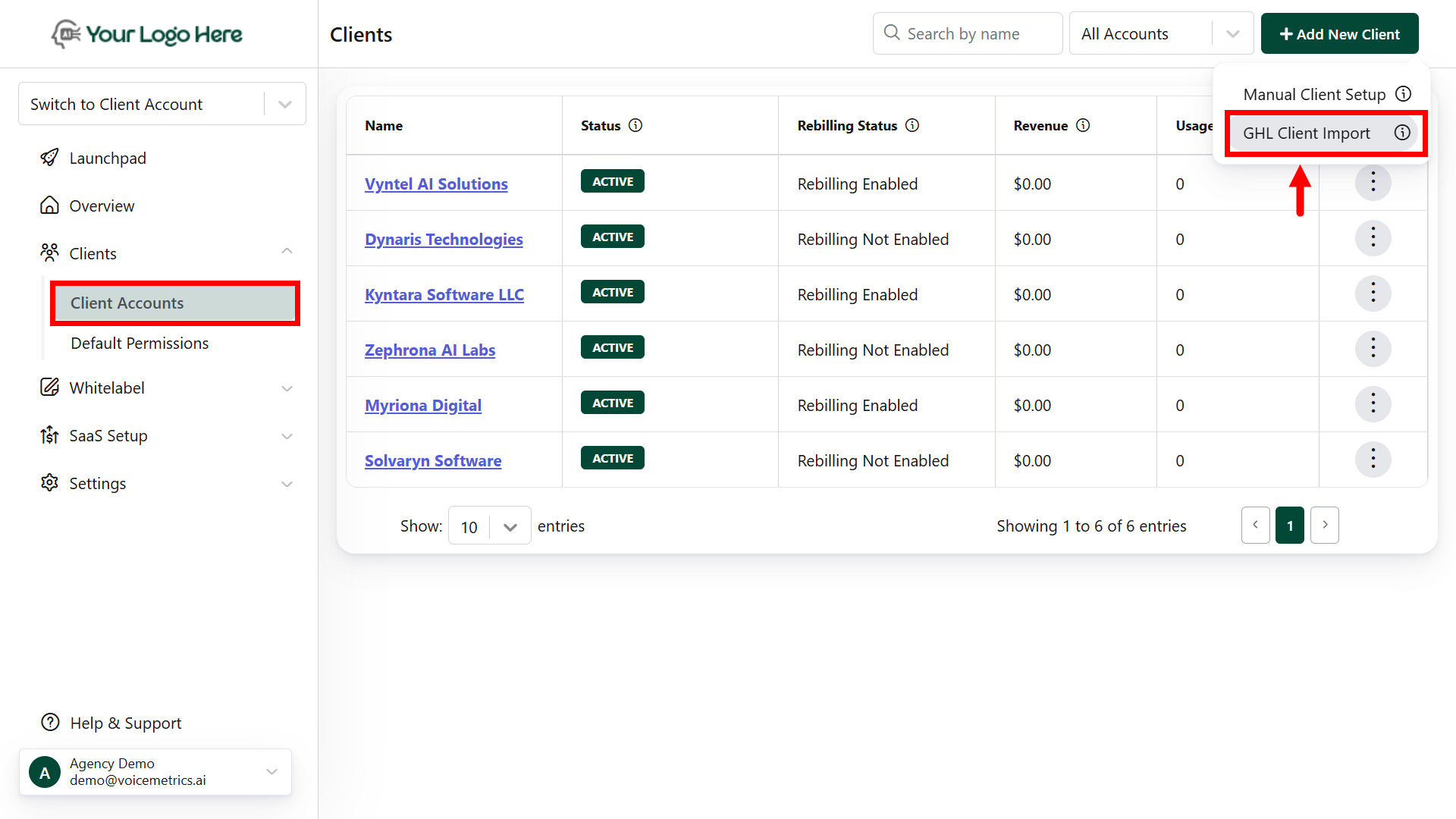The width and height of the screenshot is (1456, 819).
Task: Select the GHL Client Import option
Action: point(1306,133)
